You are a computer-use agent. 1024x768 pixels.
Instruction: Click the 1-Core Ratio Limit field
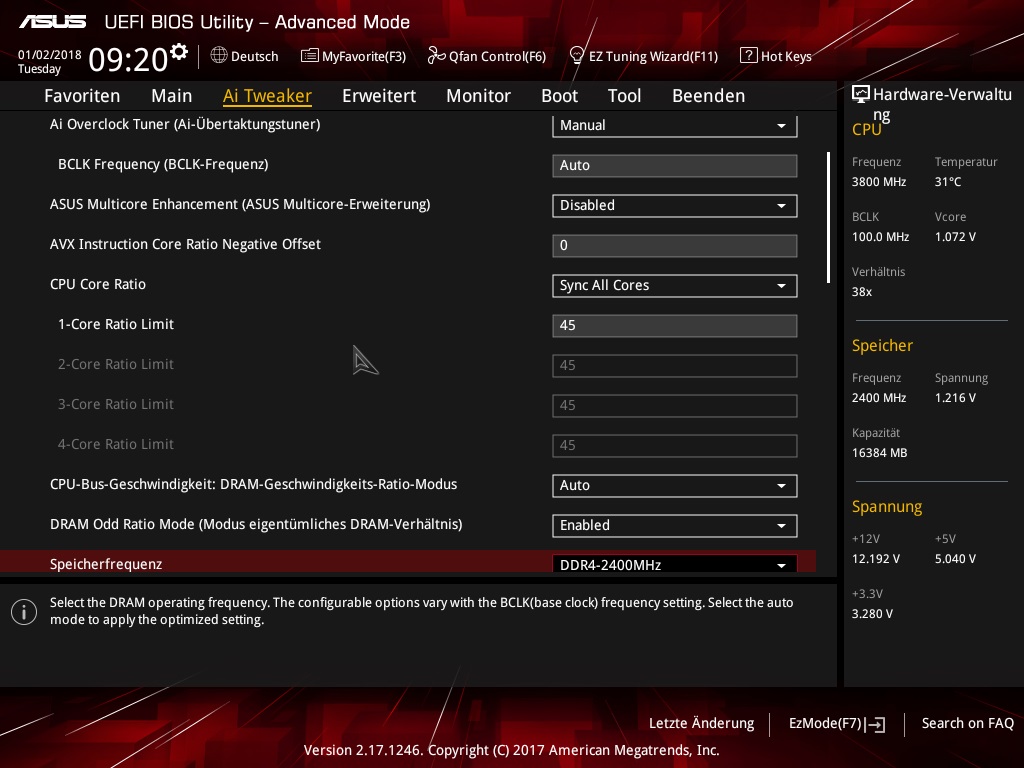(675, 326)
